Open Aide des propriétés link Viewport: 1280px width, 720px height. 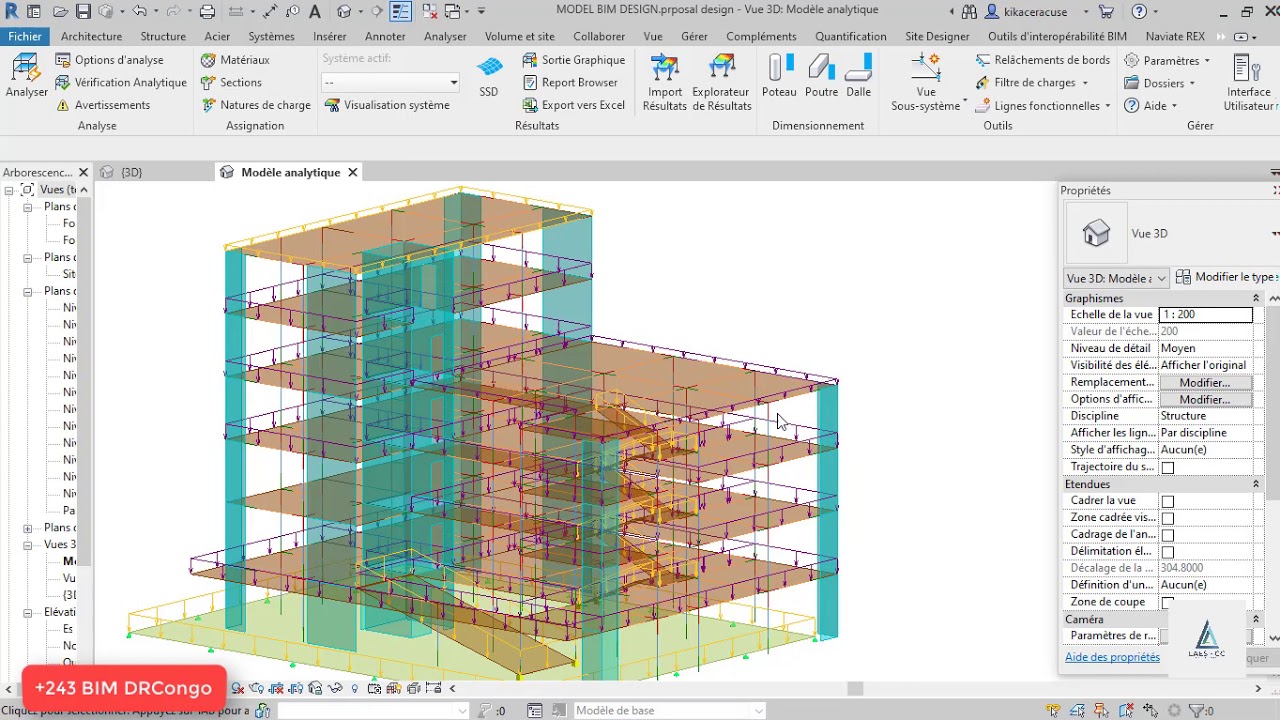tap(1112, 657)
